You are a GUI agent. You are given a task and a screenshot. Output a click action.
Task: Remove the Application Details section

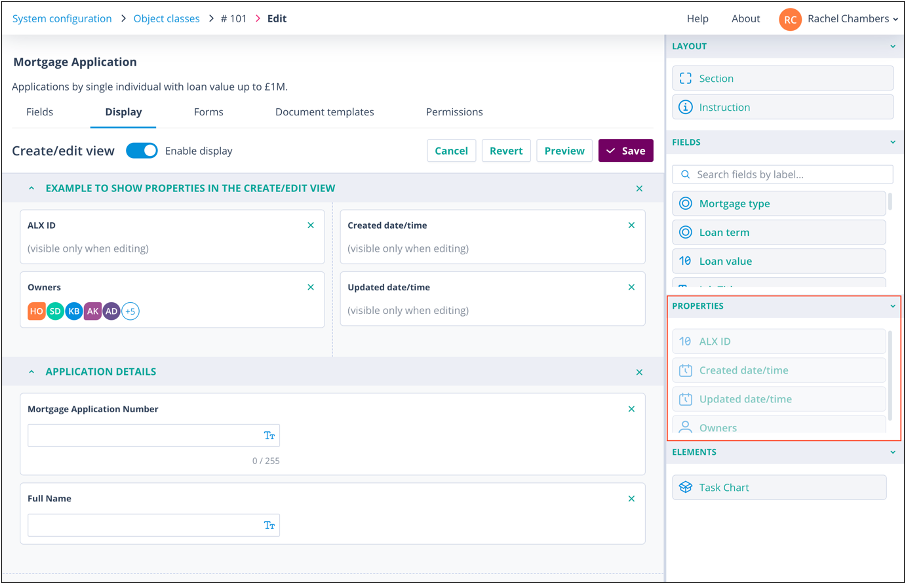(639, 372)
